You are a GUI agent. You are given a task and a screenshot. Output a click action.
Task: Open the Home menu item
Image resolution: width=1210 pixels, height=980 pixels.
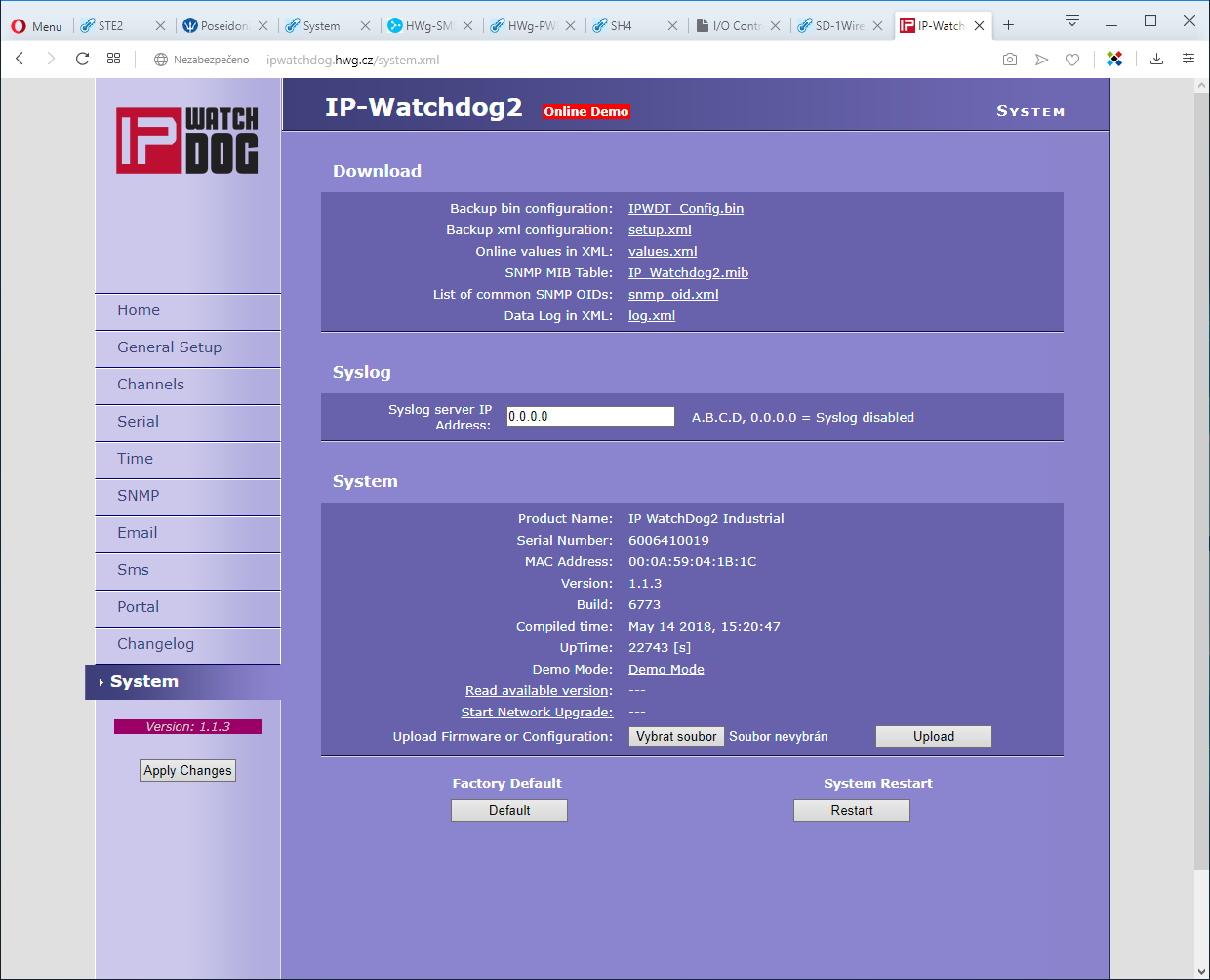187,310
